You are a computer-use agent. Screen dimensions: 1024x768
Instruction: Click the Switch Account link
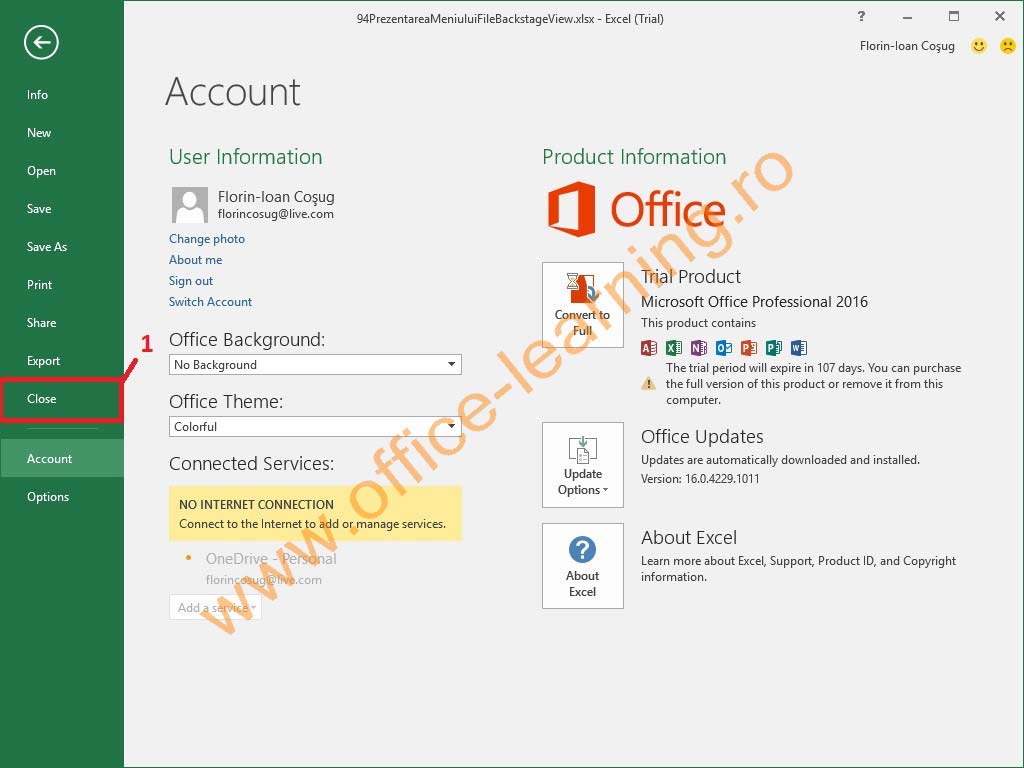coord(210,302)
